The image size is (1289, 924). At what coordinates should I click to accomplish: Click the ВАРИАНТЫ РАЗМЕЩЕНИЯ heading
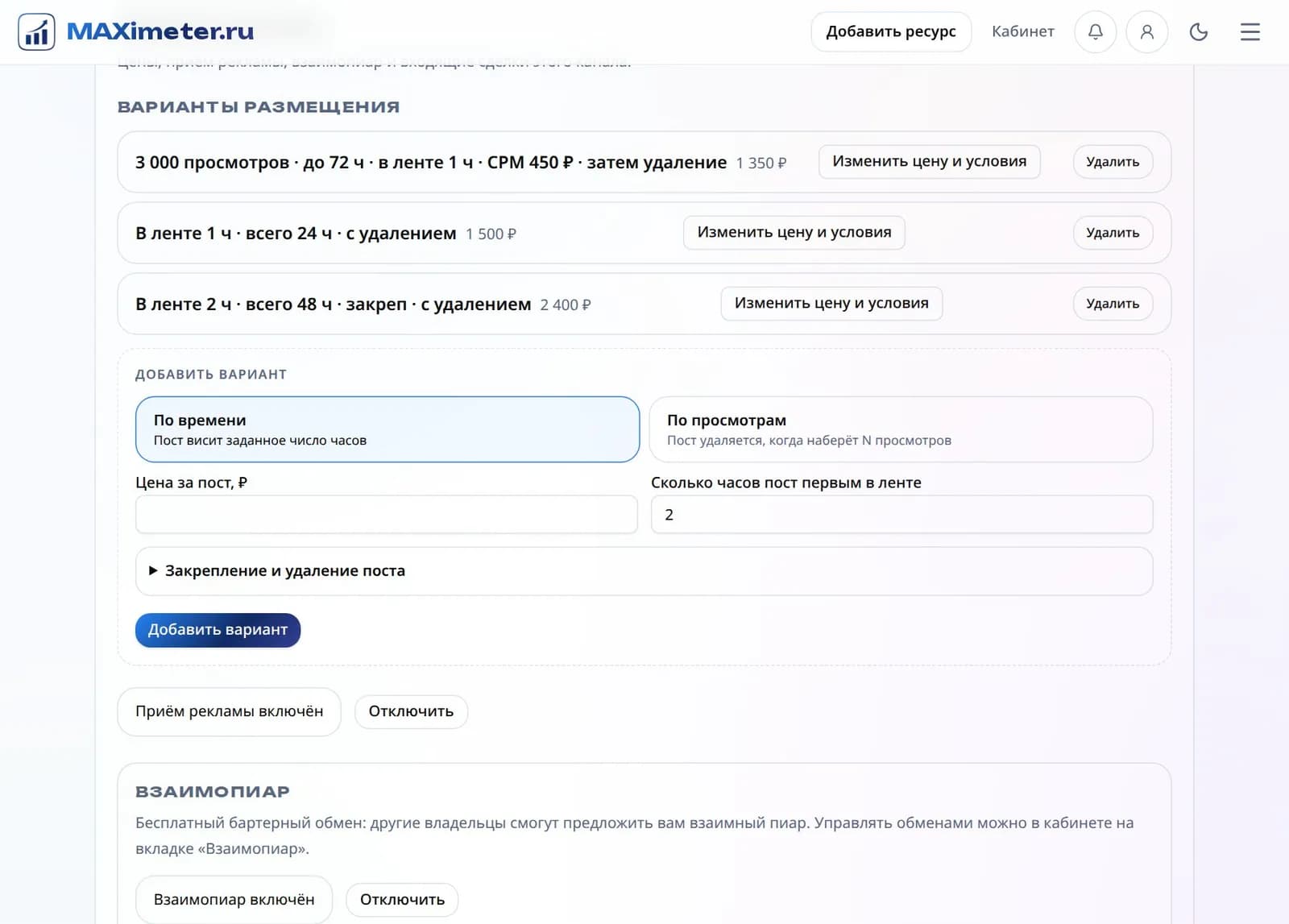259,107
